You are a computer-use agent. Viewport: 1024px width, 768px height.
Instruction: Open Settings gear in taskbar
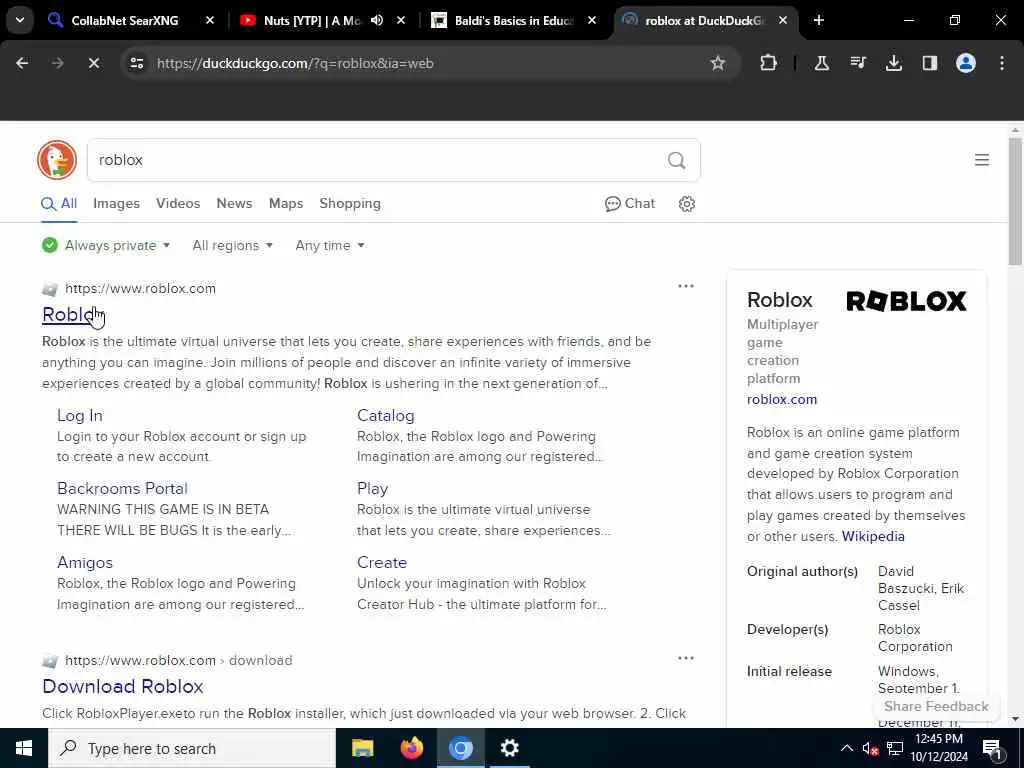pos(509,748)
